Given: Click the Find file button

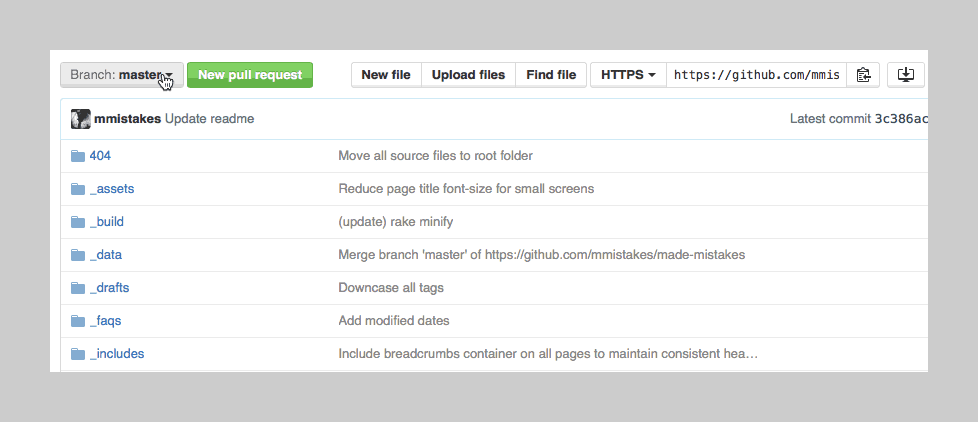Looking at the screenshot, I should [551, 75].
